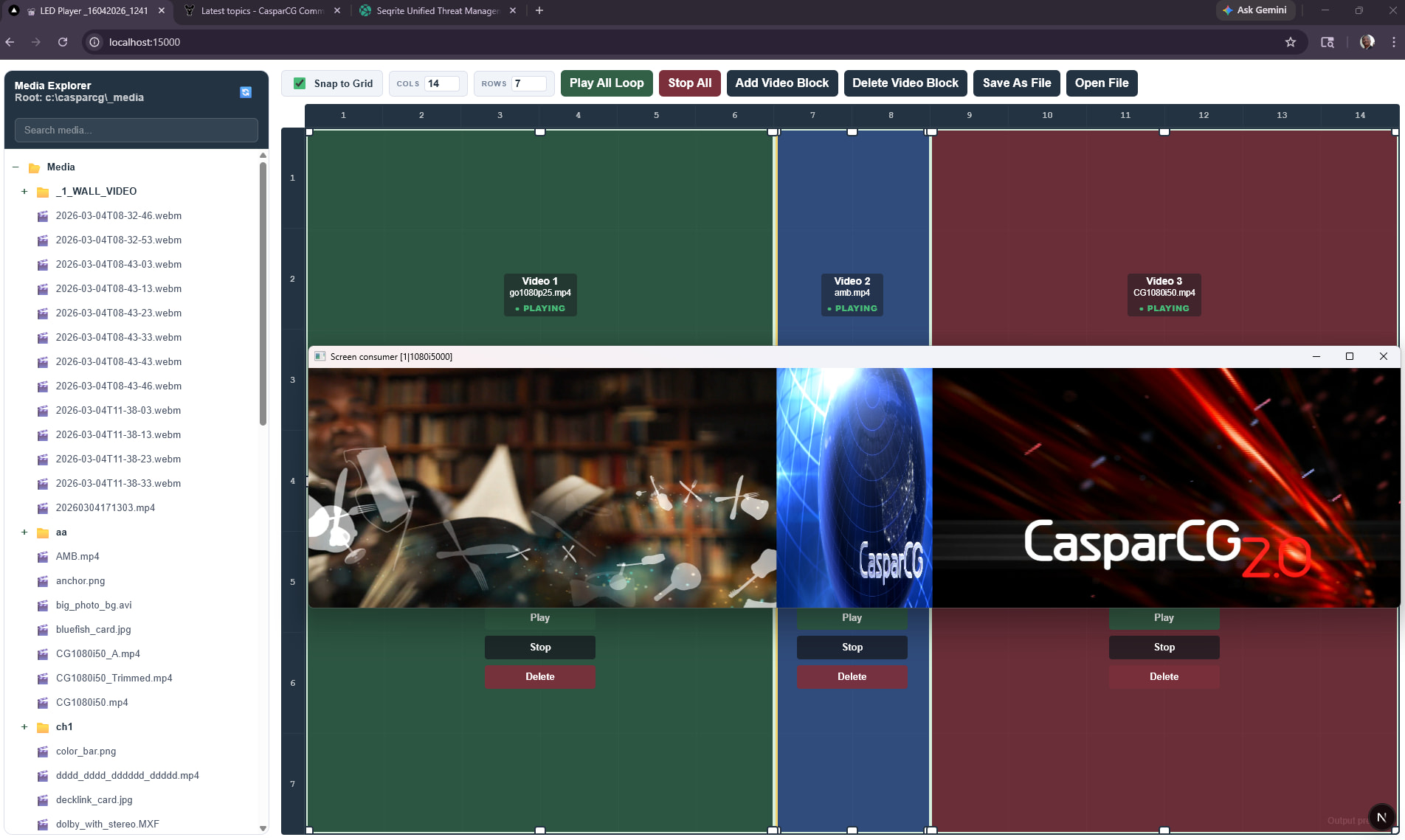Stop Video 2 playback
The width and height of the screenshot is (1405, 840).
[852, 647]
